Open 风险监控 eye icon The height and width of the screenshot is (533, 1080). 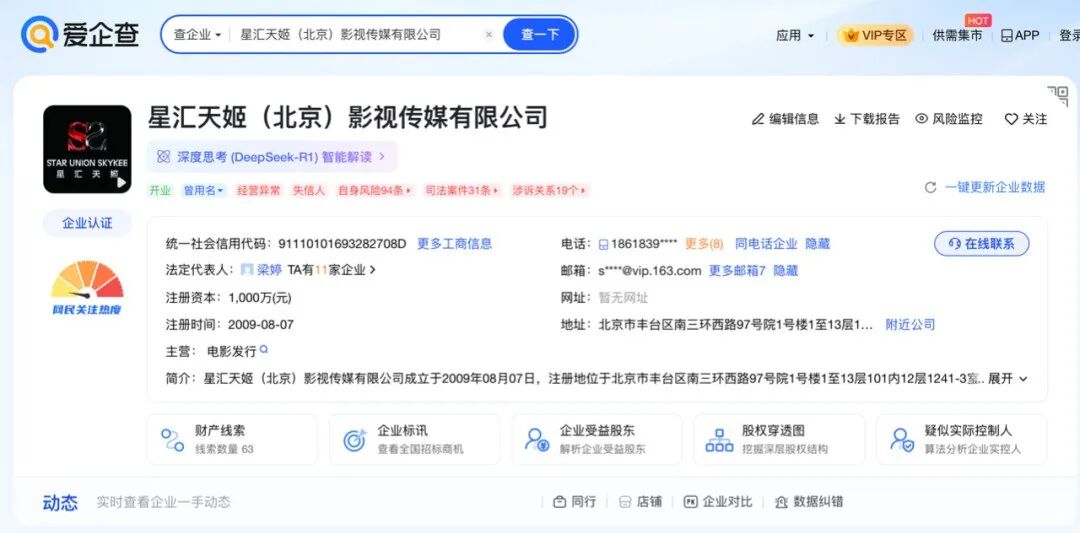(x=921, y=119)
